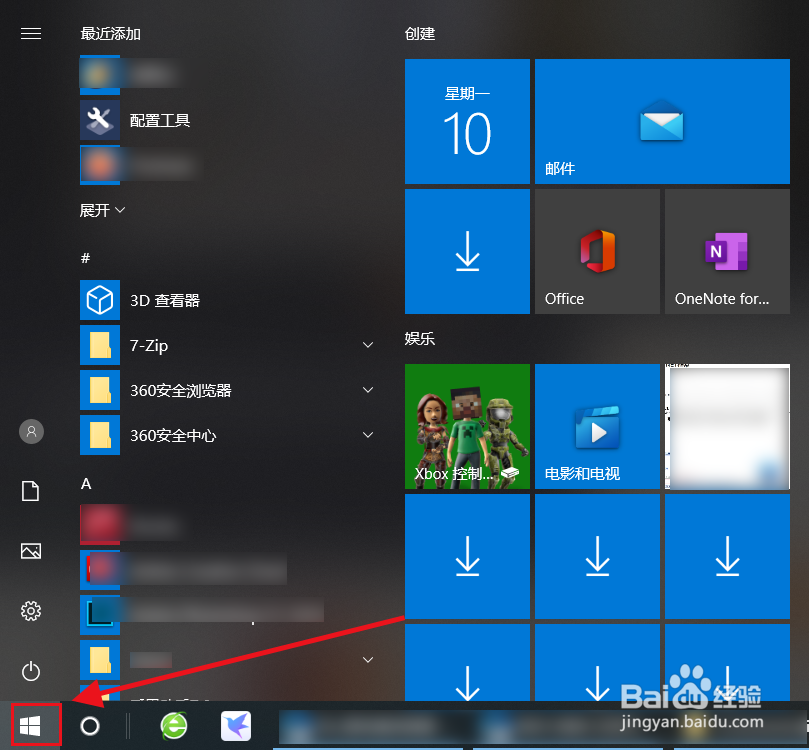Open the 360安全浏览器 folder icon
The image size is (809, 750).
pos(100,390)
